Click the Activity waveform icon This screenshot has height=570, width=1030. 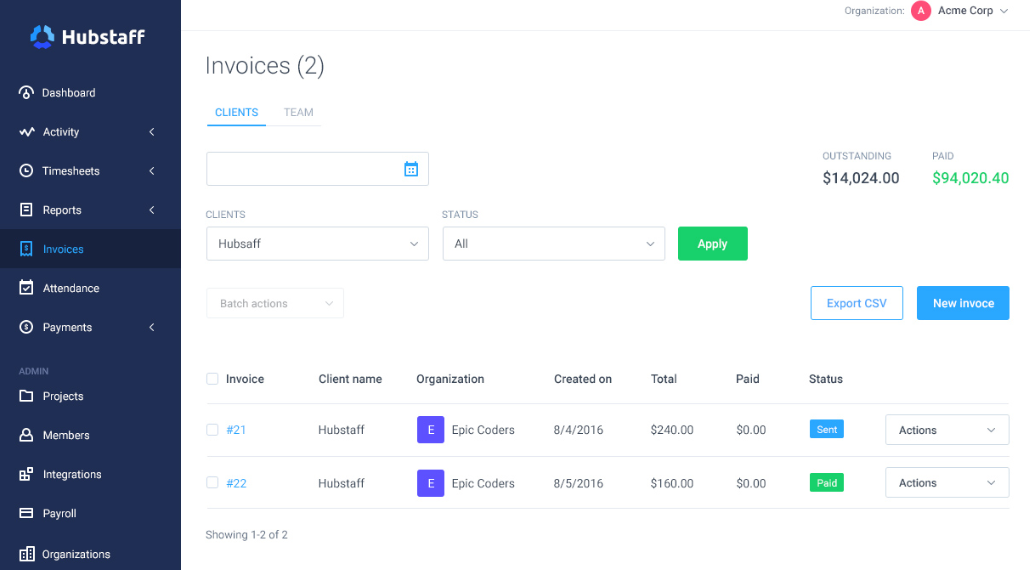(26, 132)
